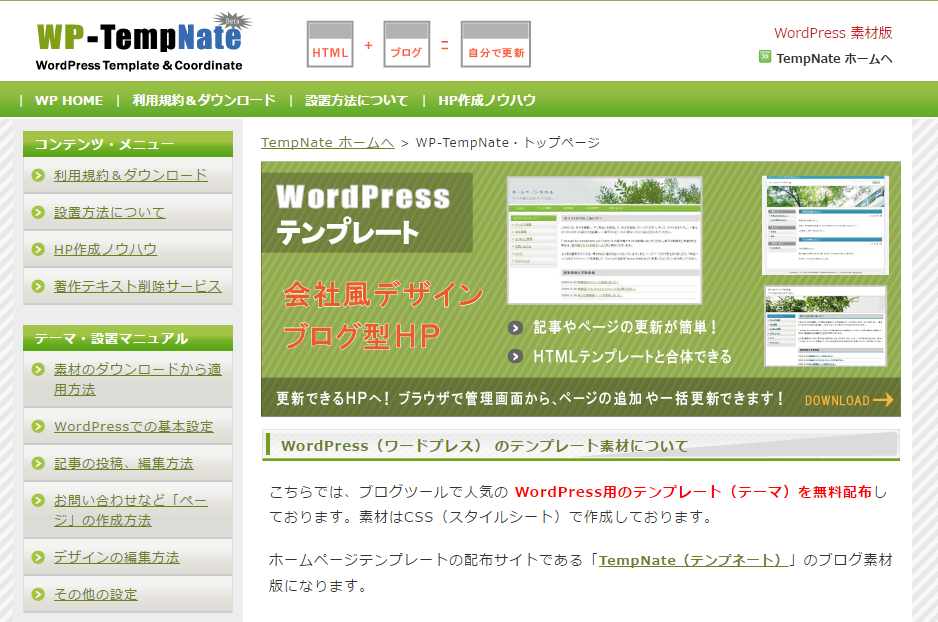Click the arrow bullet next to 記事やページの更新が簡単
This screenshot has height=622, width=938.
(x=516, y=326)
